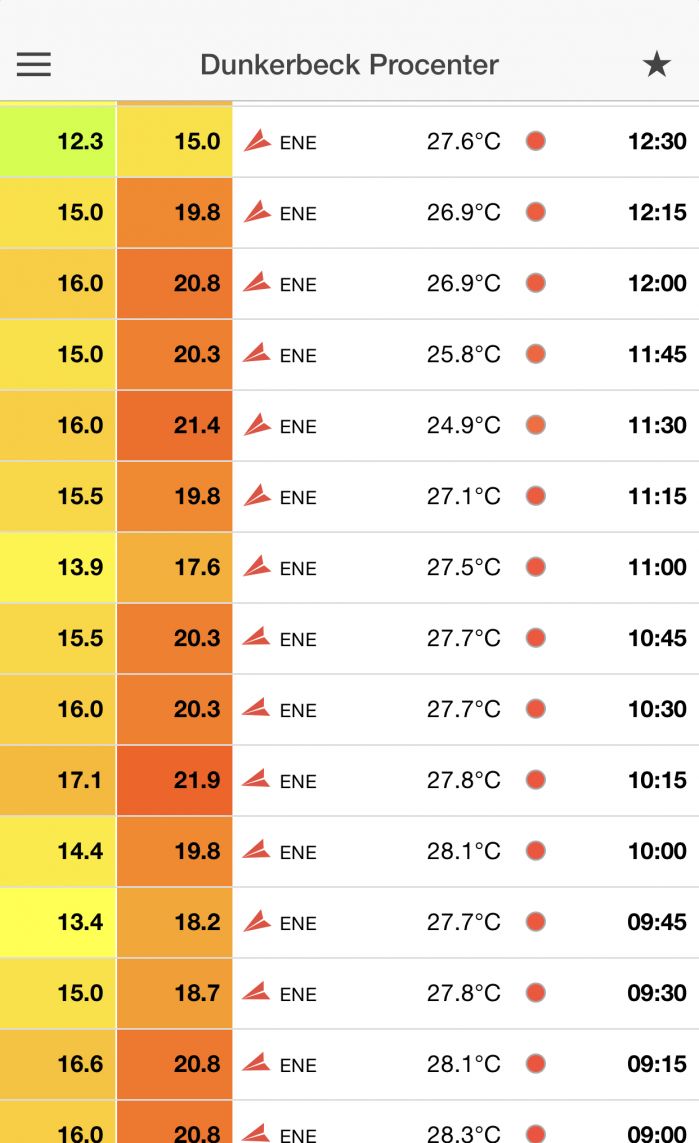Select the 12:15 time label
699x1143 pixels.
(x=657, y=212)
